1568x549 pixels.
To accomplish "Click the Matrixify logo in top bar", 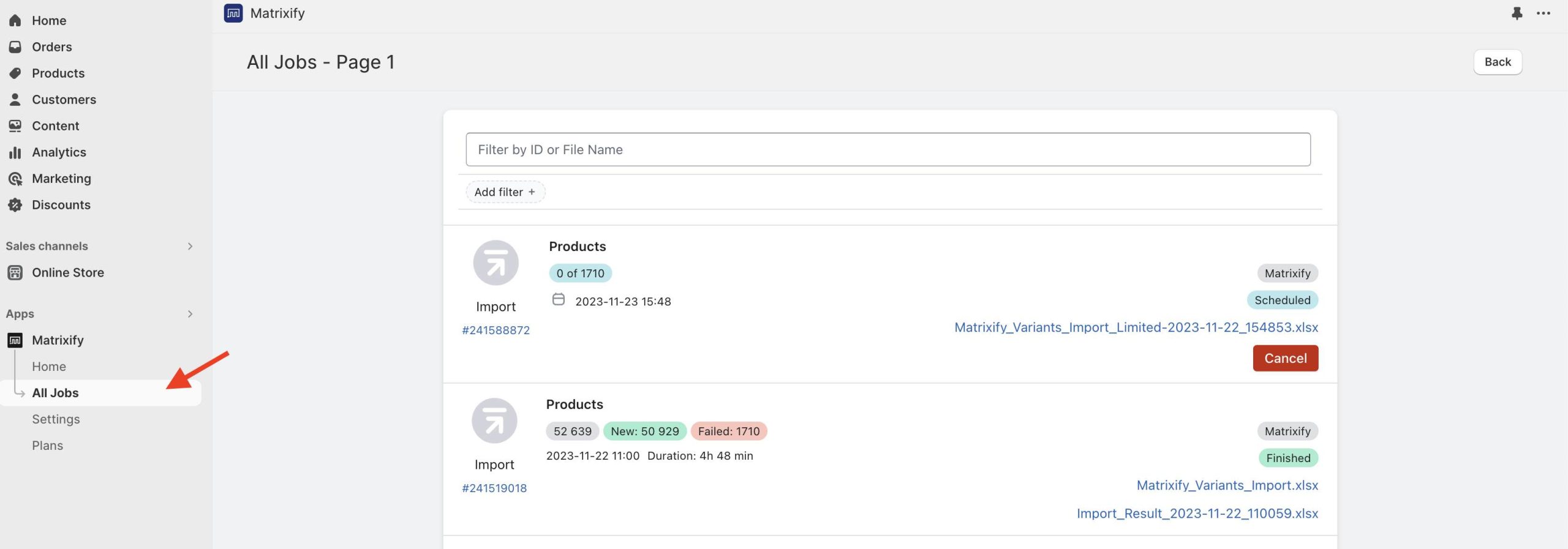I will (x=233, y=13).
